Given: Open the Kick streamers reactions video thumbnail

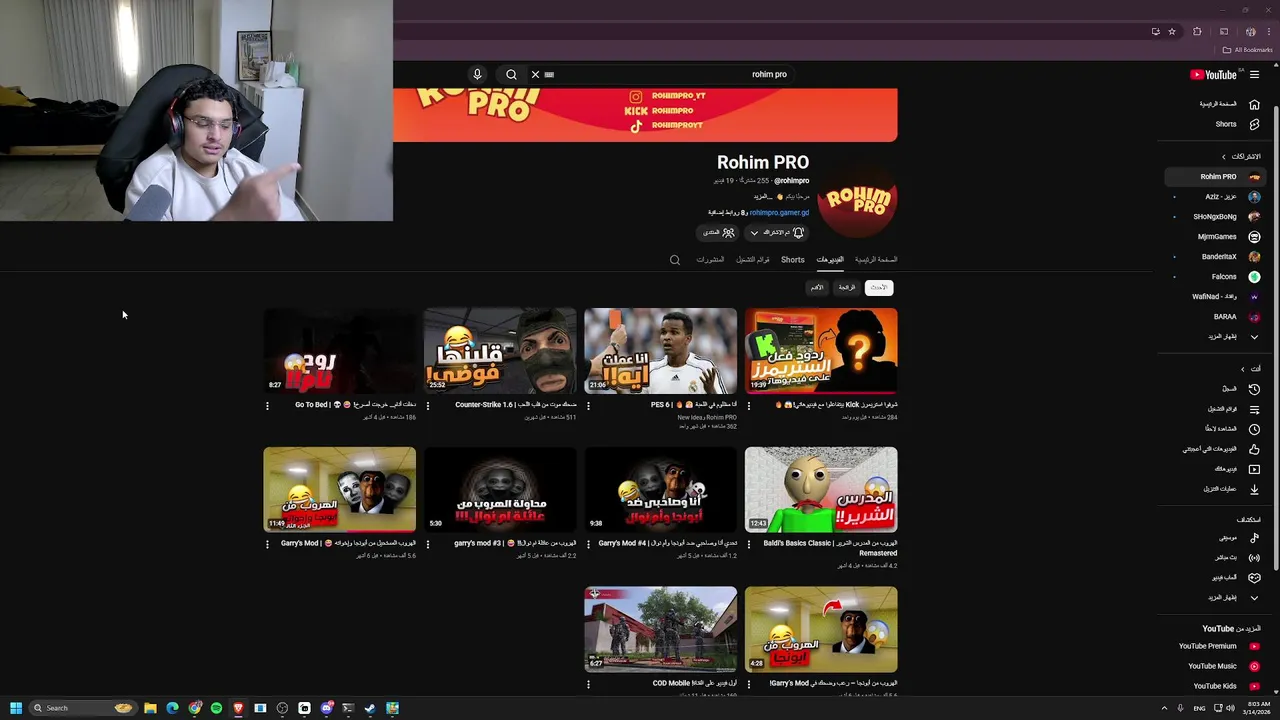Looking at the screenshot, I should click(x=821, y=350).
